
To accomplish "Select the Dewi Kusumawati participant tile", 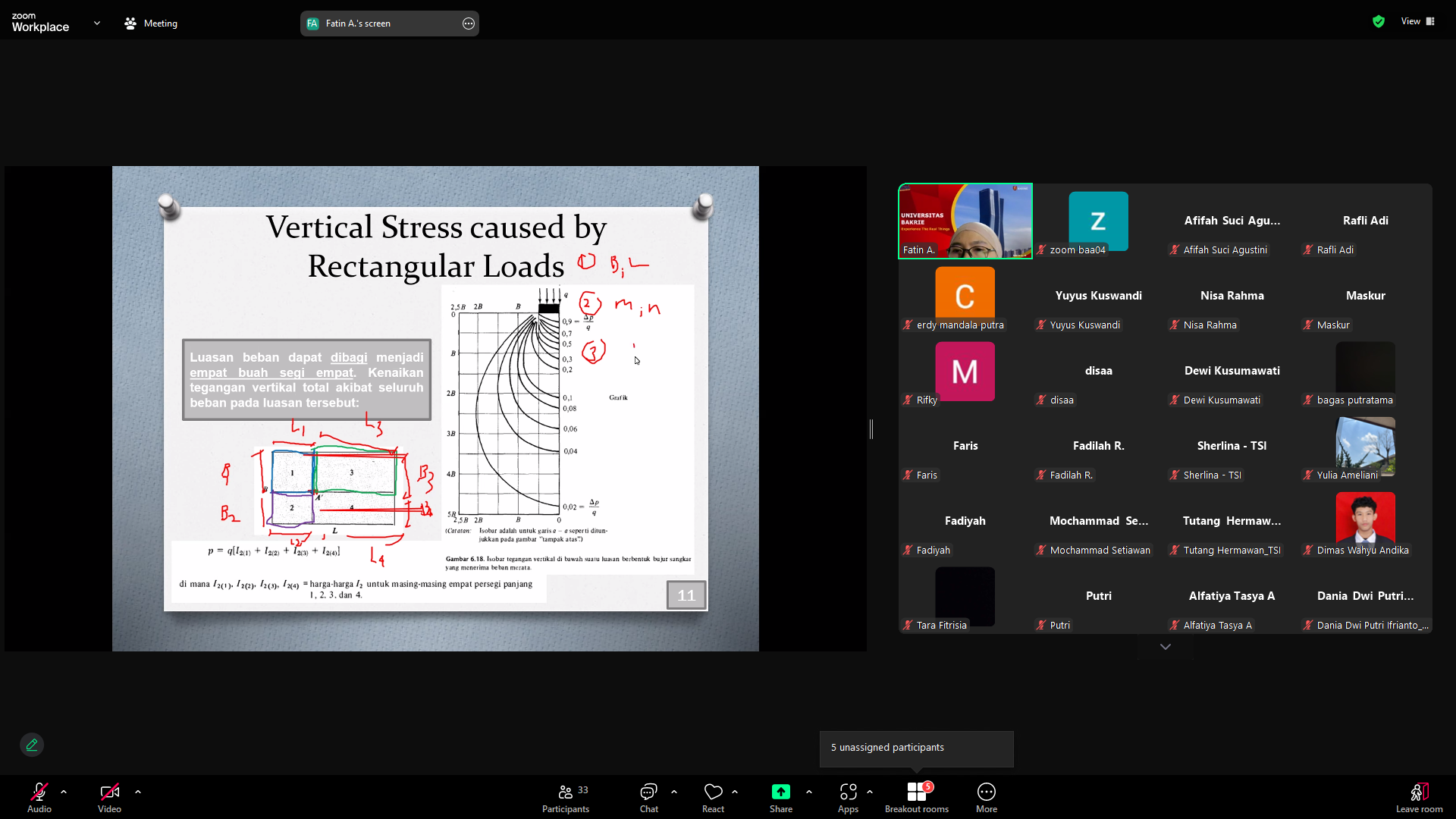I will 1232,371.
